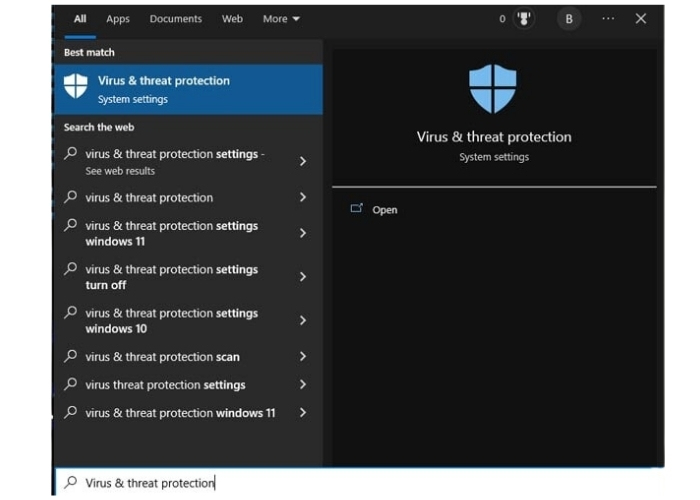700x500 pixels.
Task: Expand chevron for 'virus threat protection settings'
Action: pos(303,384)
